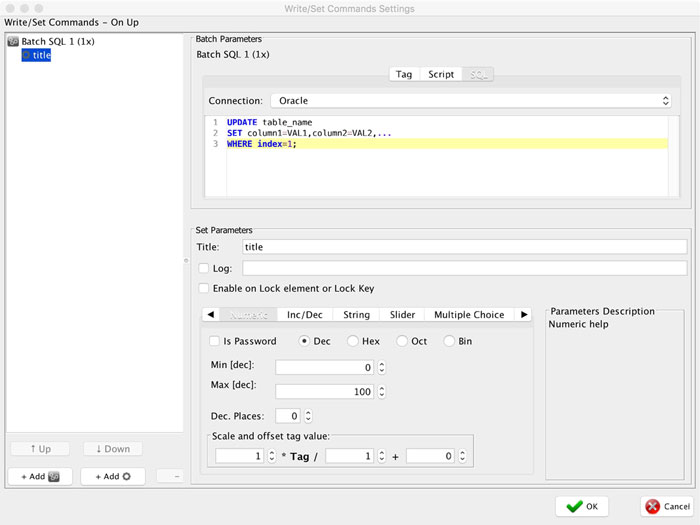Select the Bin radio button
The height and width of the screenshot is (525, 700).
pyautogui.click(x=449, y=341)
